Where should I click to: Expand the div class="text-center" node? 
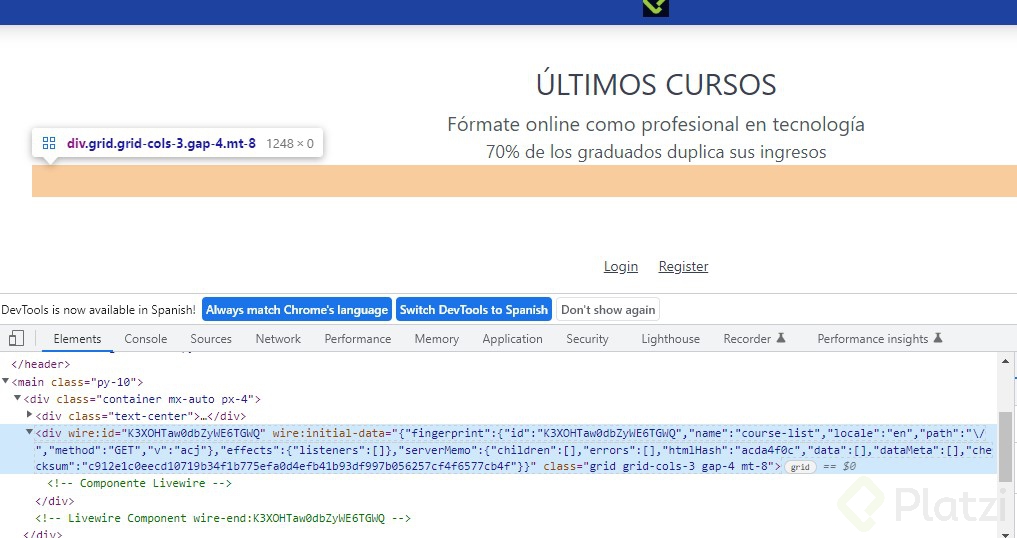pos(29,414)
